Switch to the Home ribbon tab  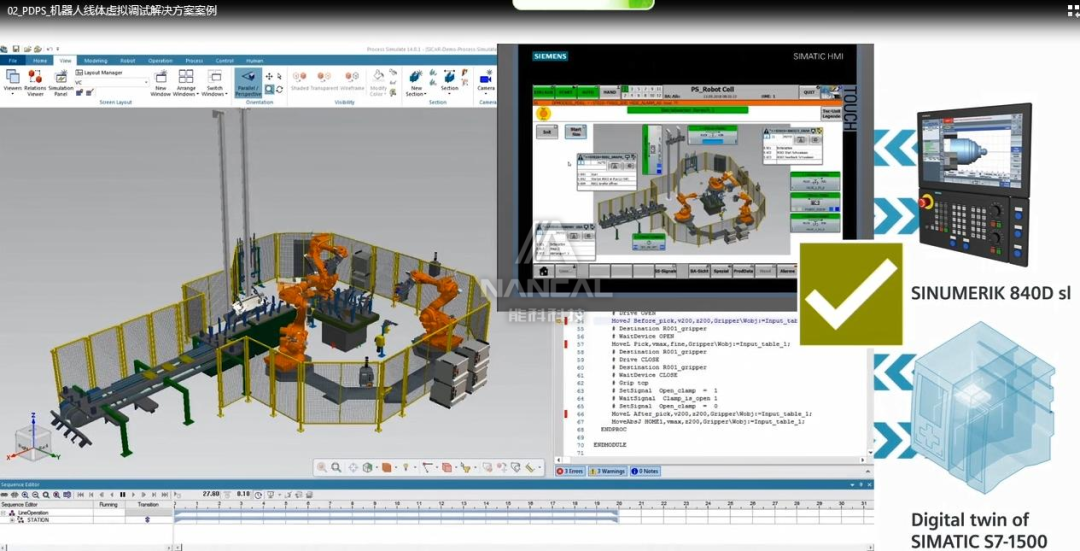point(40,61)
